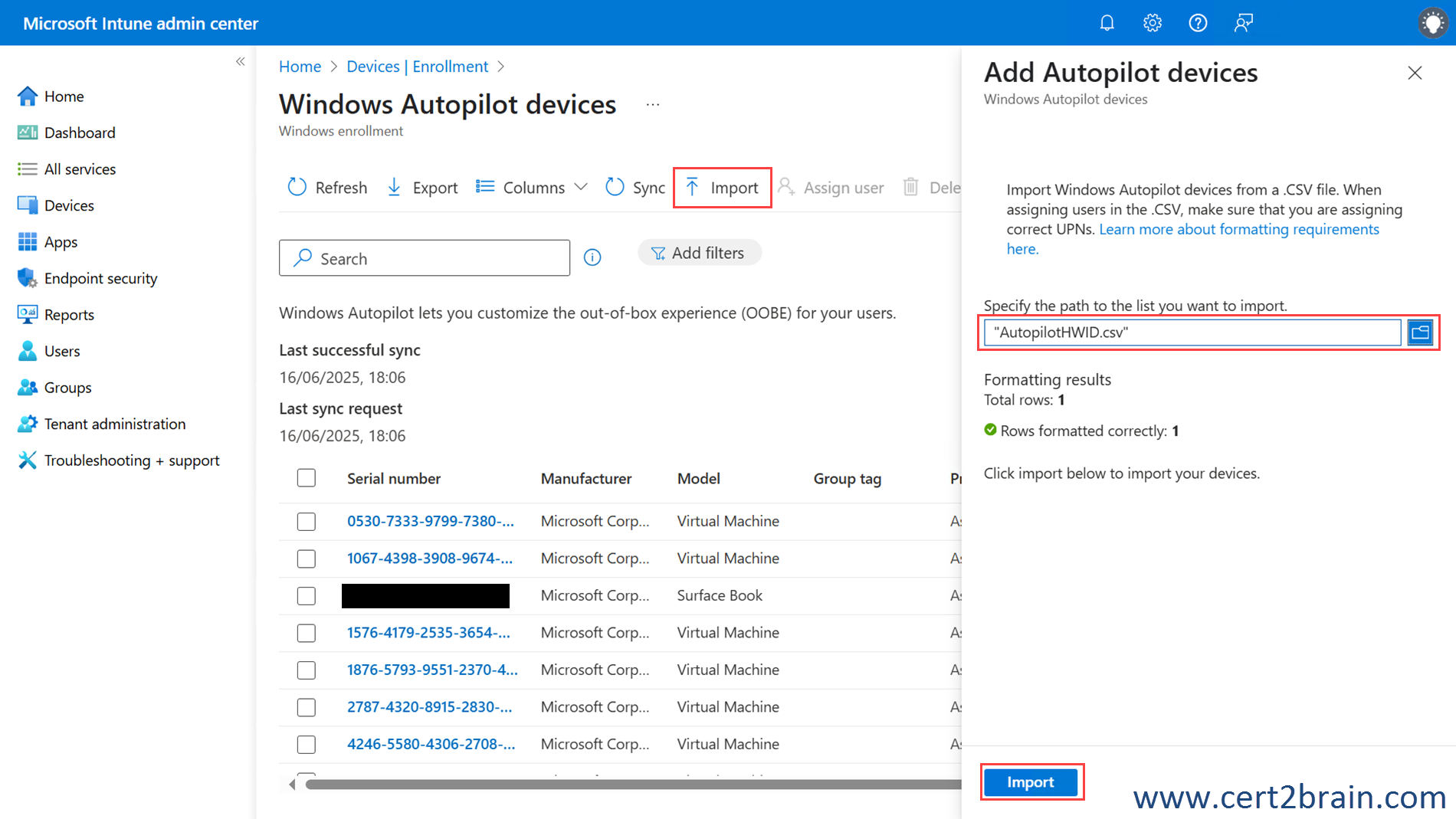Open the feedback icon in header
Image resolution: width=1456 pixels, height=819 pixels.
pyautogui.click(x=1243, y=23)
